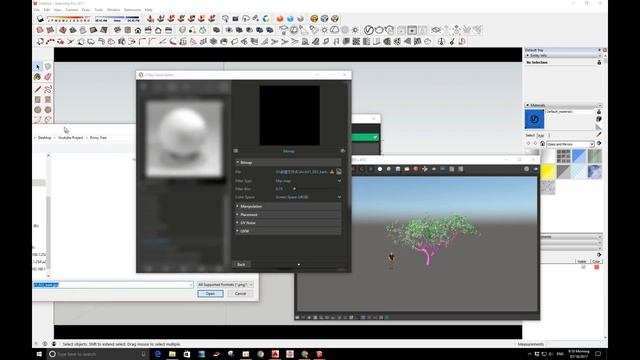
Task: Collapse the Entity Info panel
Action: 562,56
